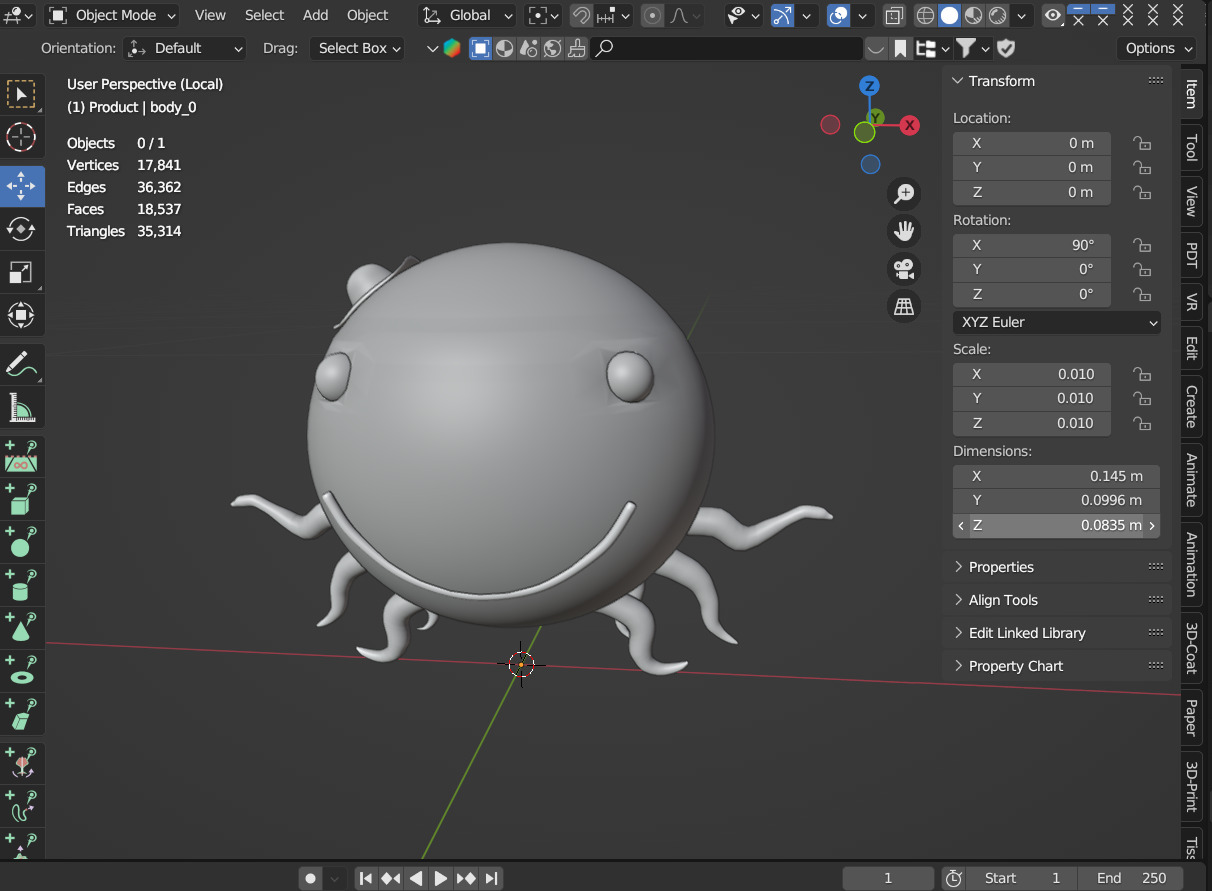
Task: Activate the Rotate tool
Action: [x=21, y=229]
